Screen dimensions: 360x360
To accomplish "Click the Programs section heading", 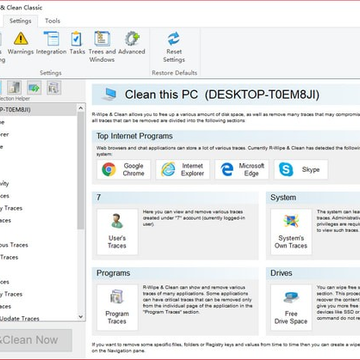I will [113, 273].
